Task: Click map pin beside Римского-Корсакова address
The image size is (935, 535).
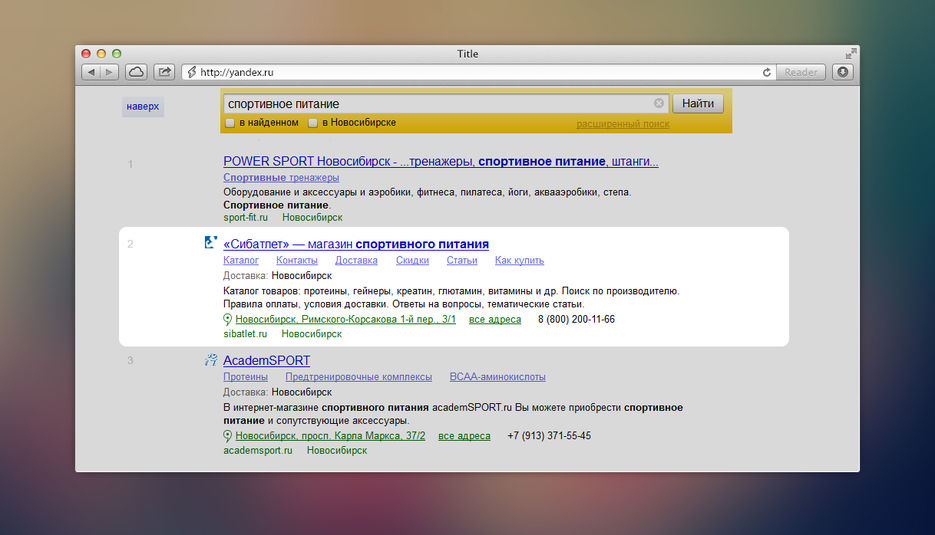Action: pyautogui.click(x=228, y=320)
